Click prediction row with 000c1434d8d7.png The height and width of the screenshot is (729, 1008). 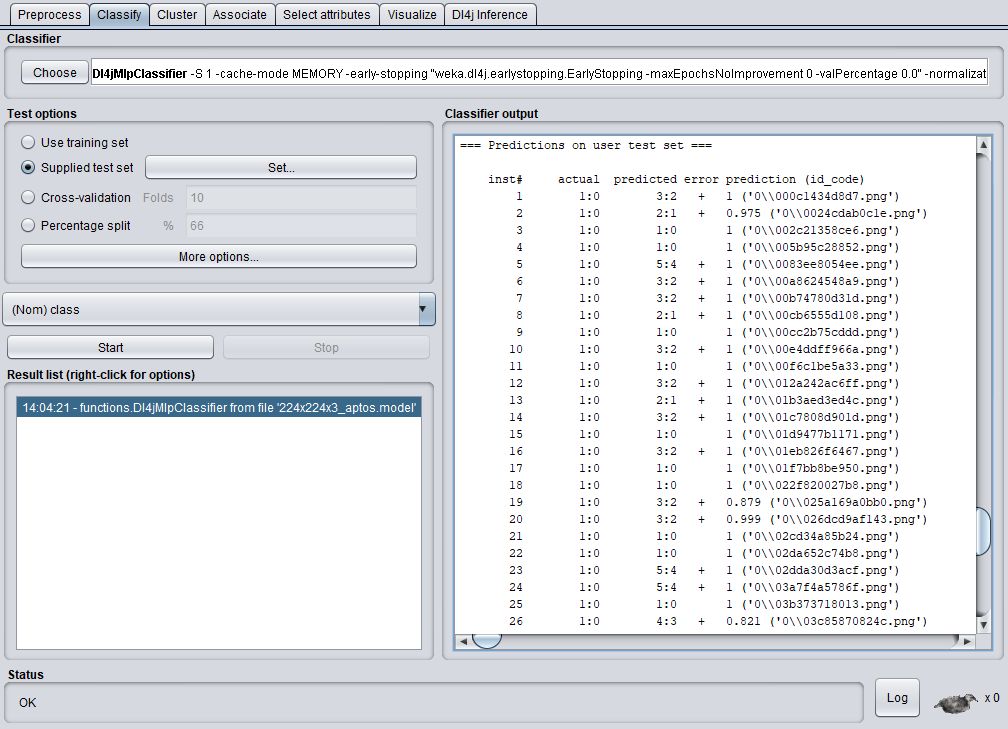coord(694,196)
